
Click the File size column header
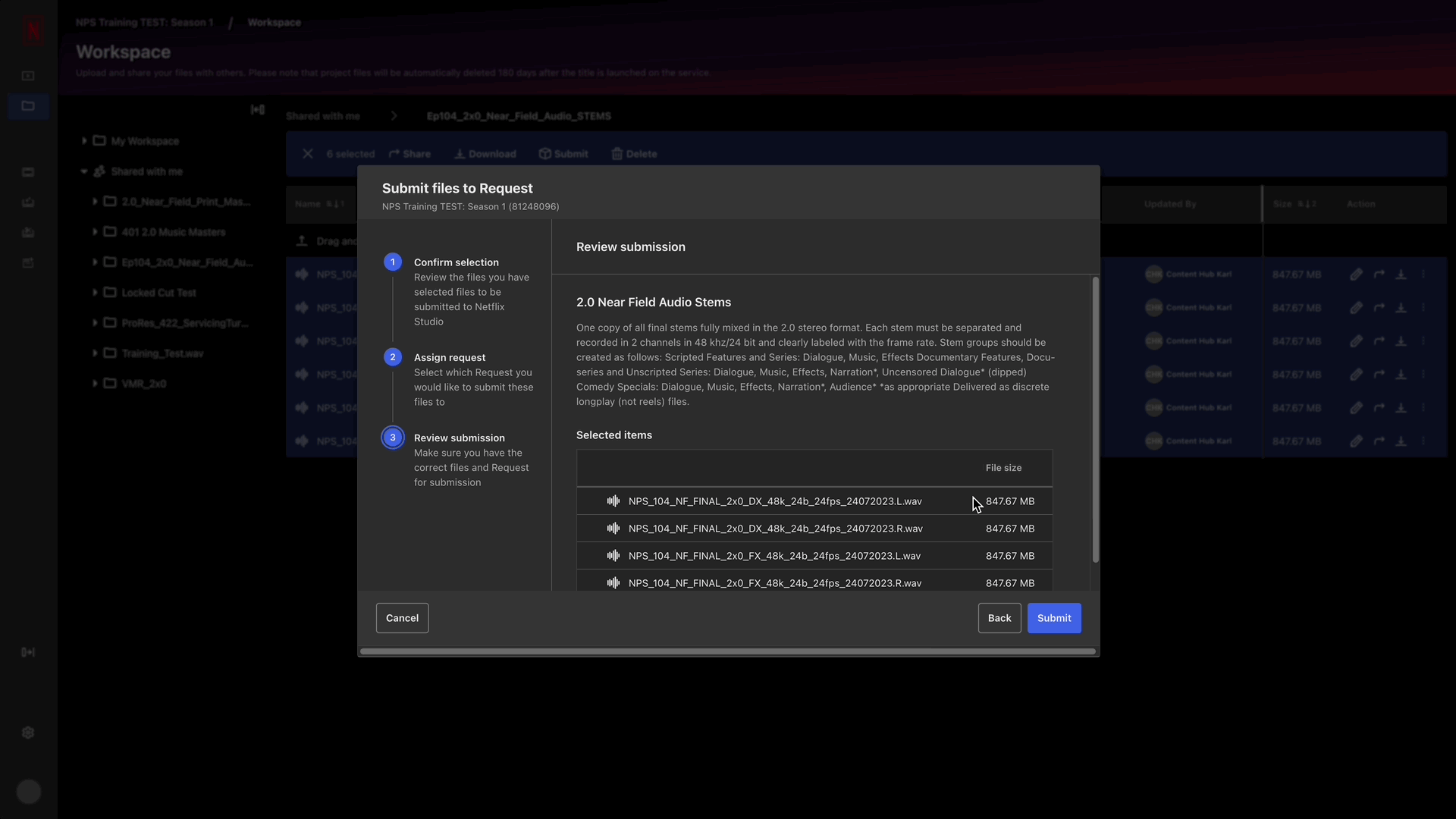1003,468
